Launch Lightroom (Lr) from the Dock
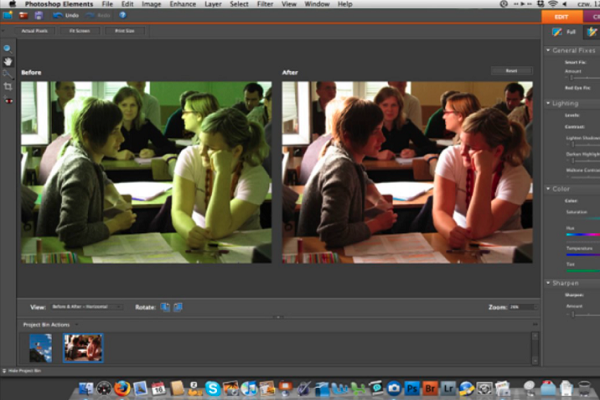The width and height of the screenshot is (600, 400). click(x=448, y=389)
